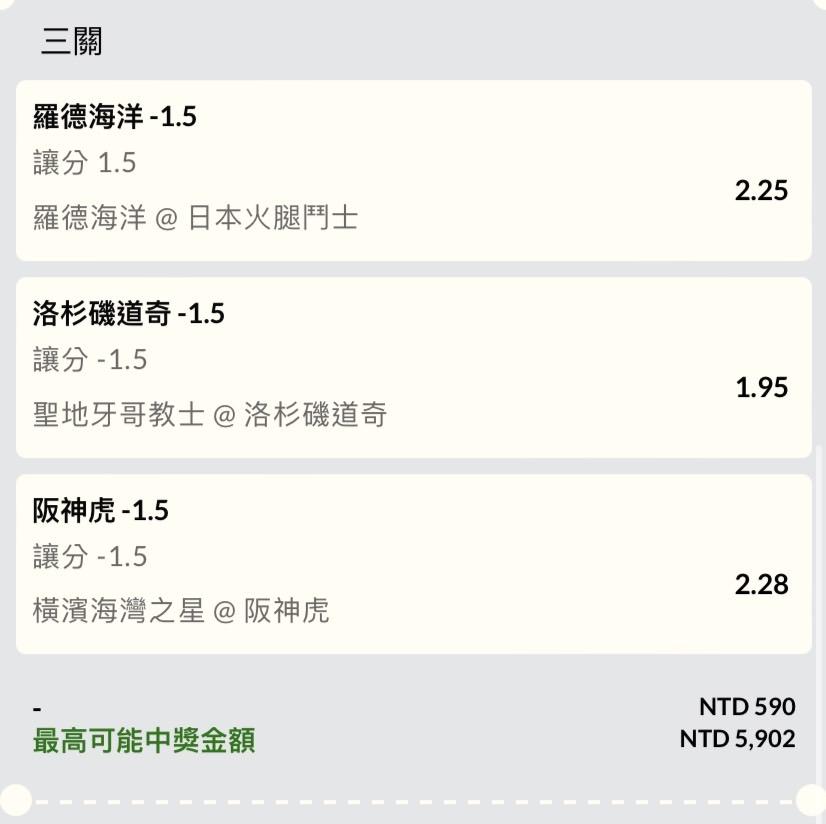Click the NTD 590 stake amount
826x824 pixels.
tap(747, 707)
